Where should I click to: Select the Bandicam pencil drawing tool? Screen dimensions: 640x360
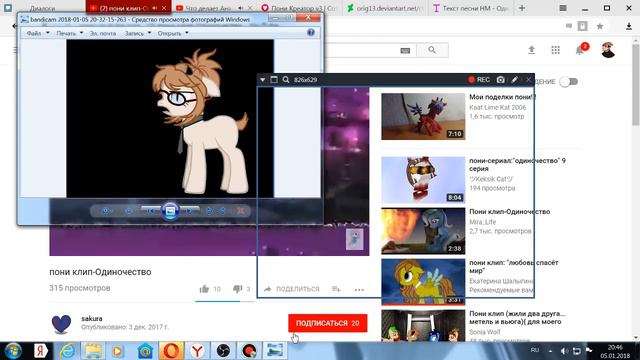click(x=514, y=80)
